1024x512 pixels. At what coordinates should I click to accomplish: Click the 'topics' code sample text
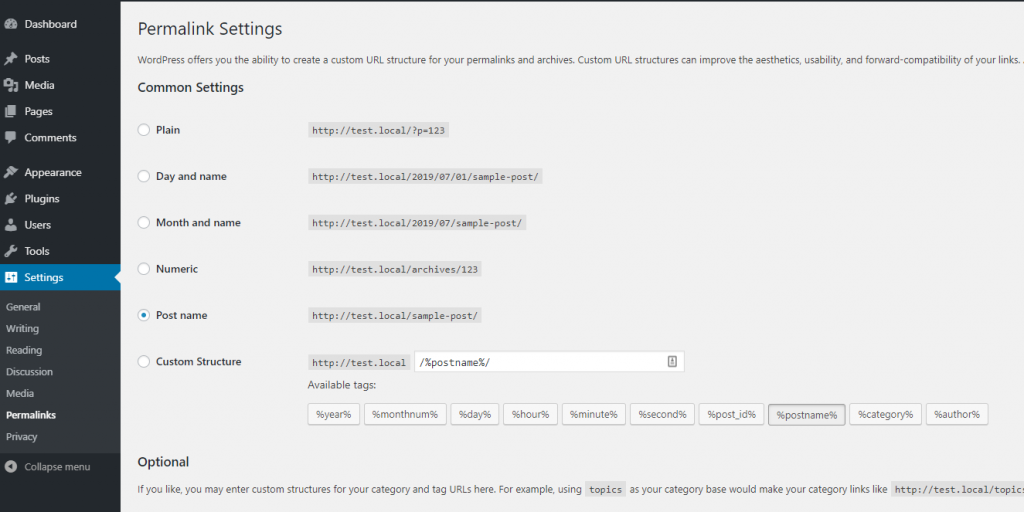tap(605, 489)
